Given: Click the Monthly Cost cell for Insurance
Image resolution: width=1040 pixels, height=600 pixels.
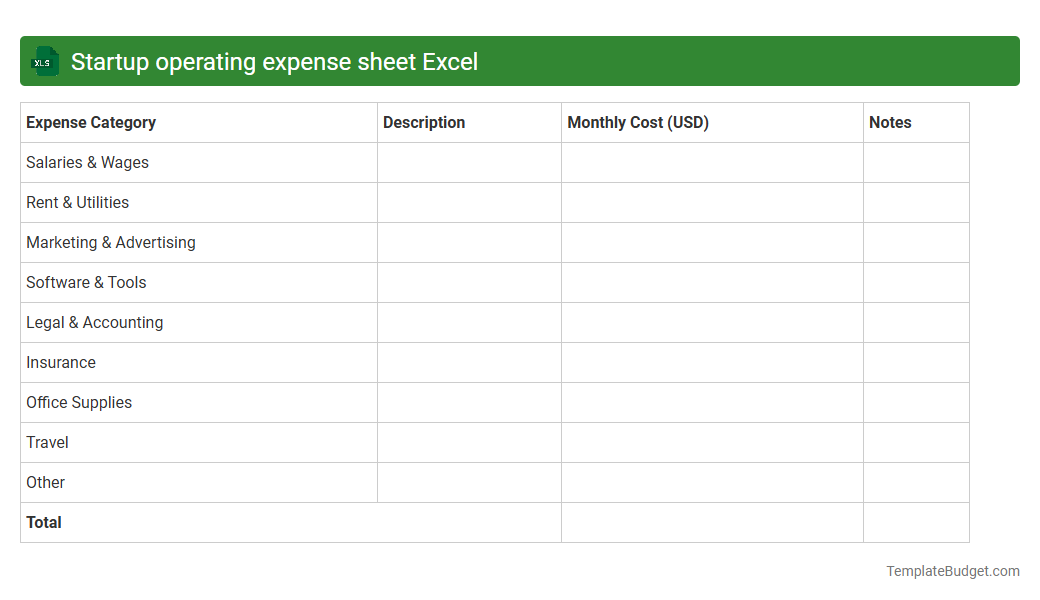Looking at the screenshot, I should [x=712, y=362].
